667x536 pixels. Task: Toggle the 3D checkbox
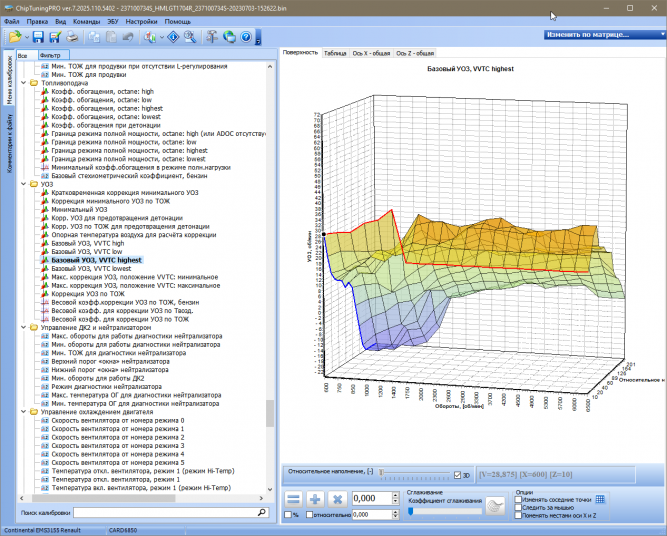(457, 475)
